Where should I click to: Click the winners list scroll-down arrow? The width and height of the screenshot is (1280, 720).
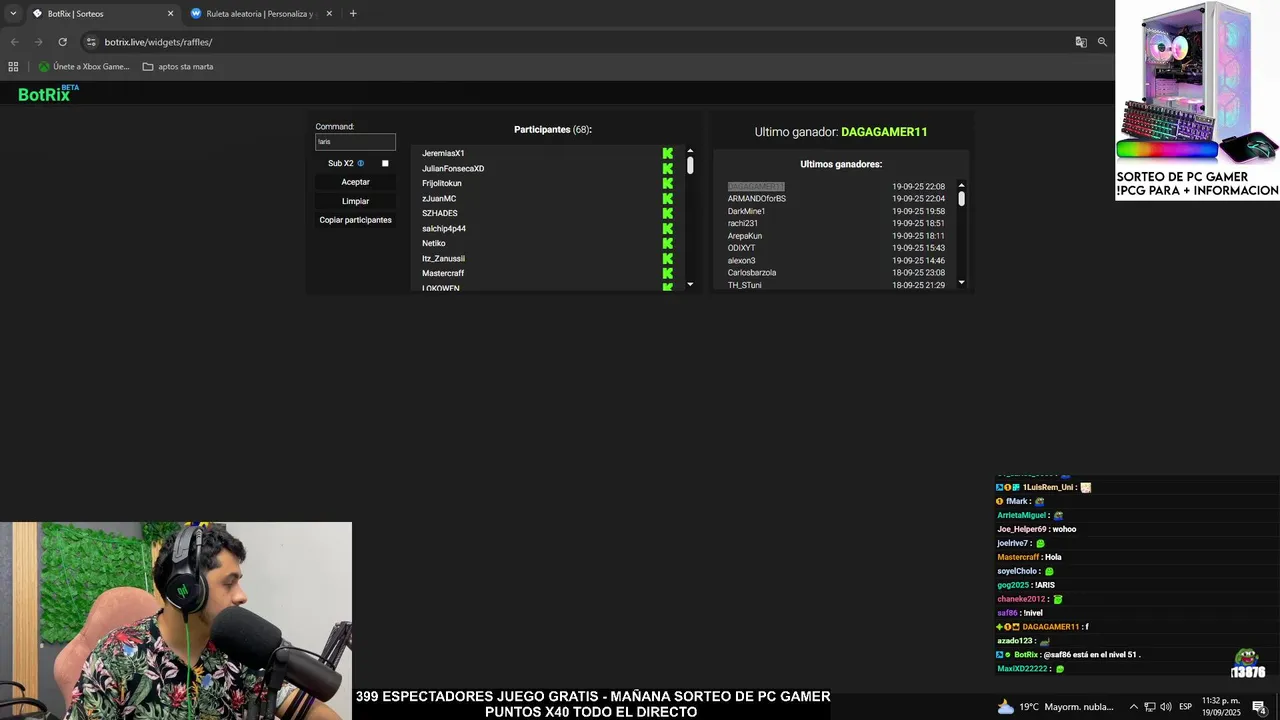(x=962, y=282)
